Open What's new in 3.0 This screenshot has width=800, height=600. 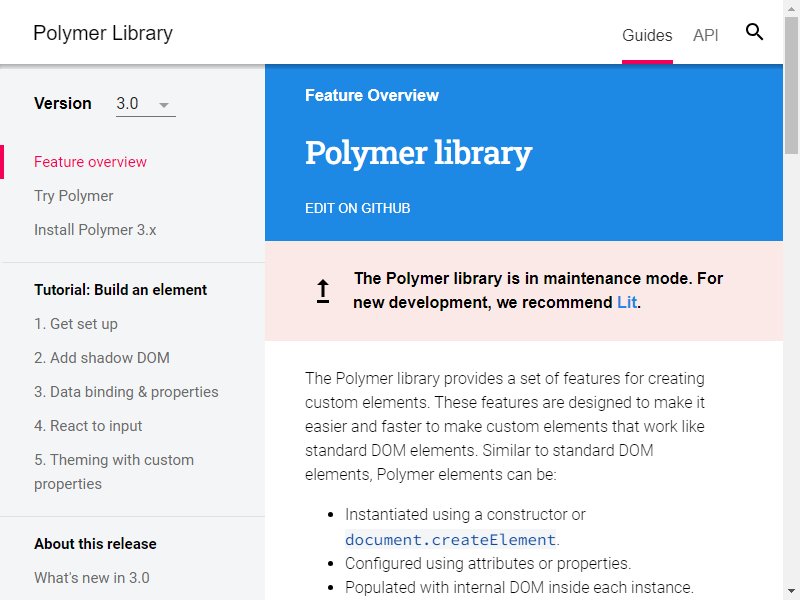[x=92, y=578]
